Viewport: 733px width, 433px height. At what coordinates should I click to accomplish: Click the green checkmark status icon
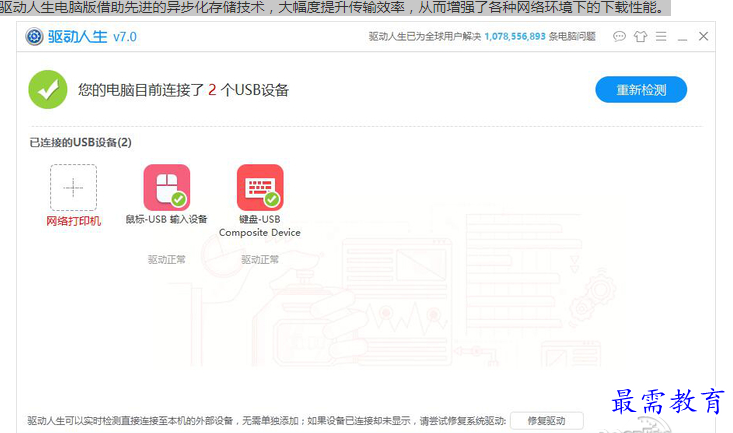tap(48, 89)
